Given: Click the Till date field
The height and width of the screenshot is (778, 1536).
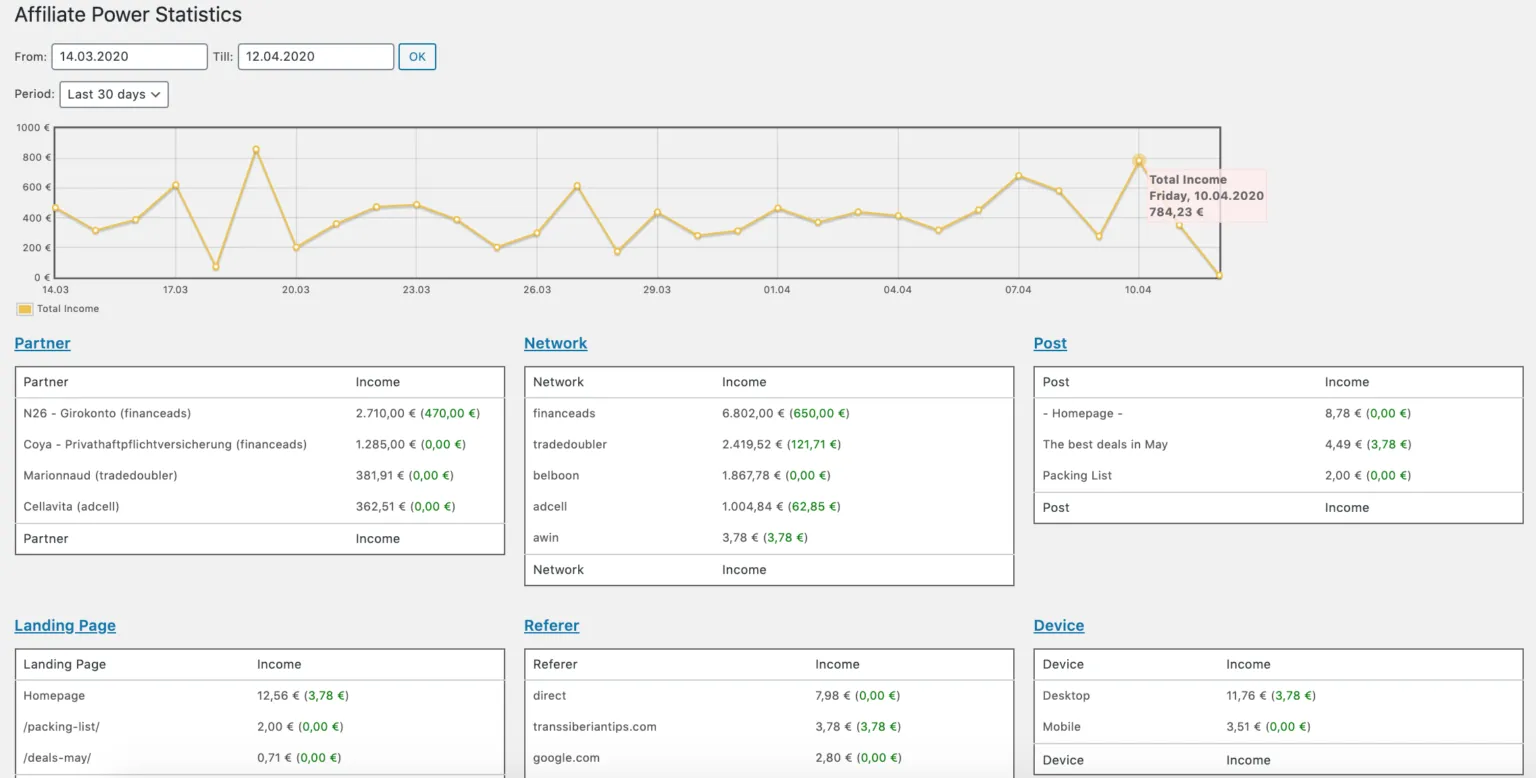Looking at the screenshot, I should point(315,57).
